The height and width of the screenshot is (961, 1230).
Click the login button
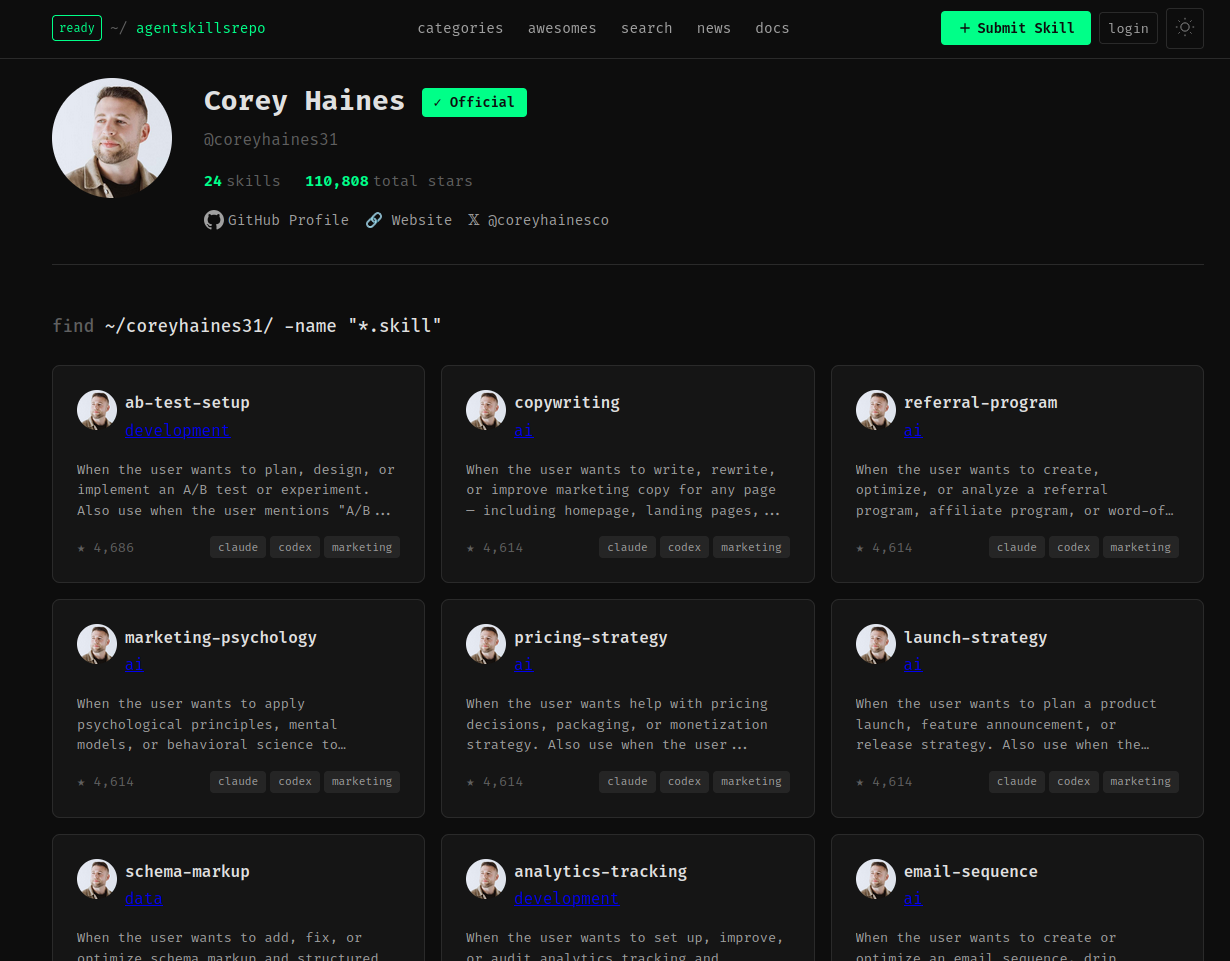click(1128, 28)
